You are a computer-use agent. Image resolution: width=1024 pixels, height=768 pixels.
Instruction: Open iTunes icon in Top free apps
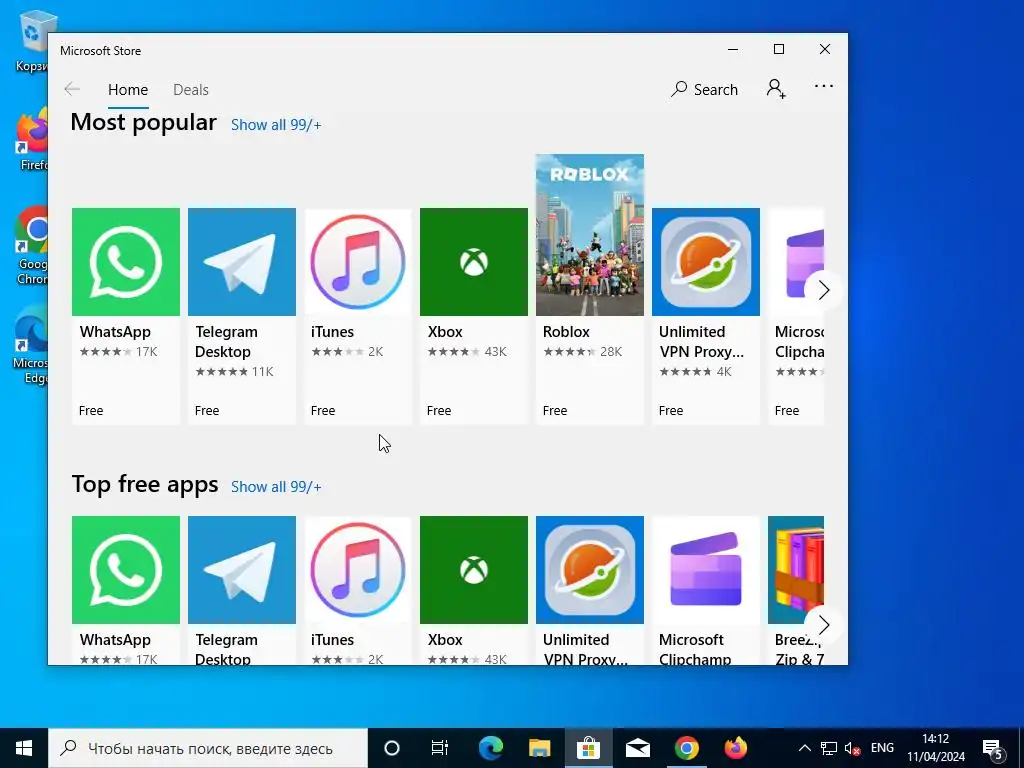tap(358, 570)
